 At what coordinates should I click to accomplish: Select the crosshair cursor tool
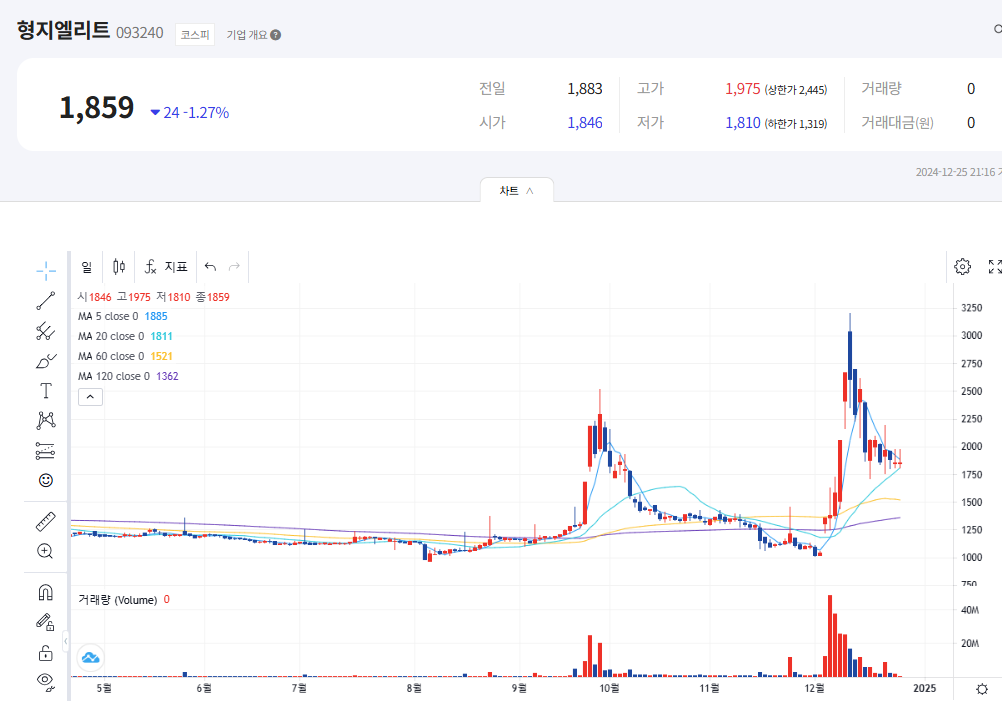click(45, 271)
